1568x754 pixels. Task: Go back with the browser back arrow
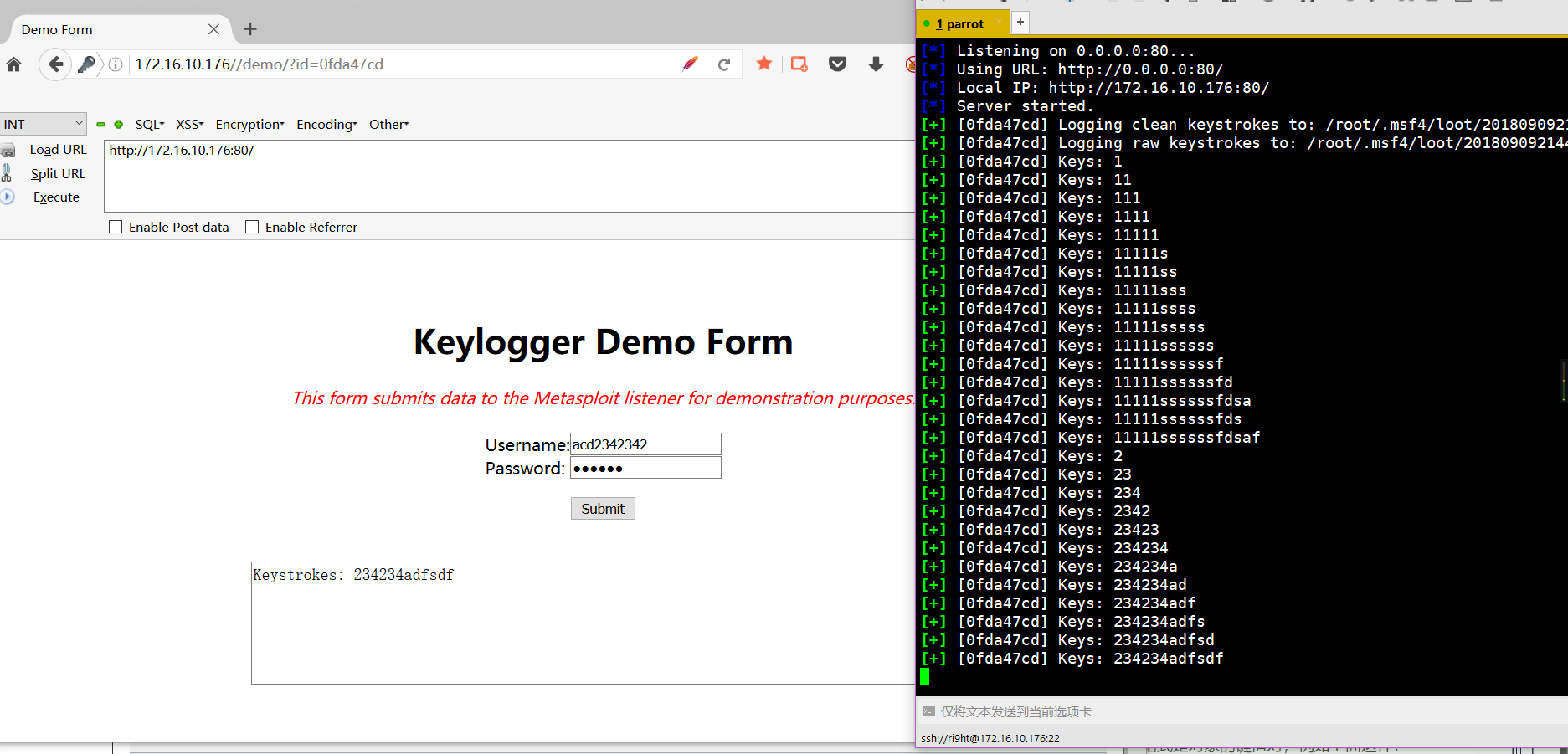[x=55, y=64]
